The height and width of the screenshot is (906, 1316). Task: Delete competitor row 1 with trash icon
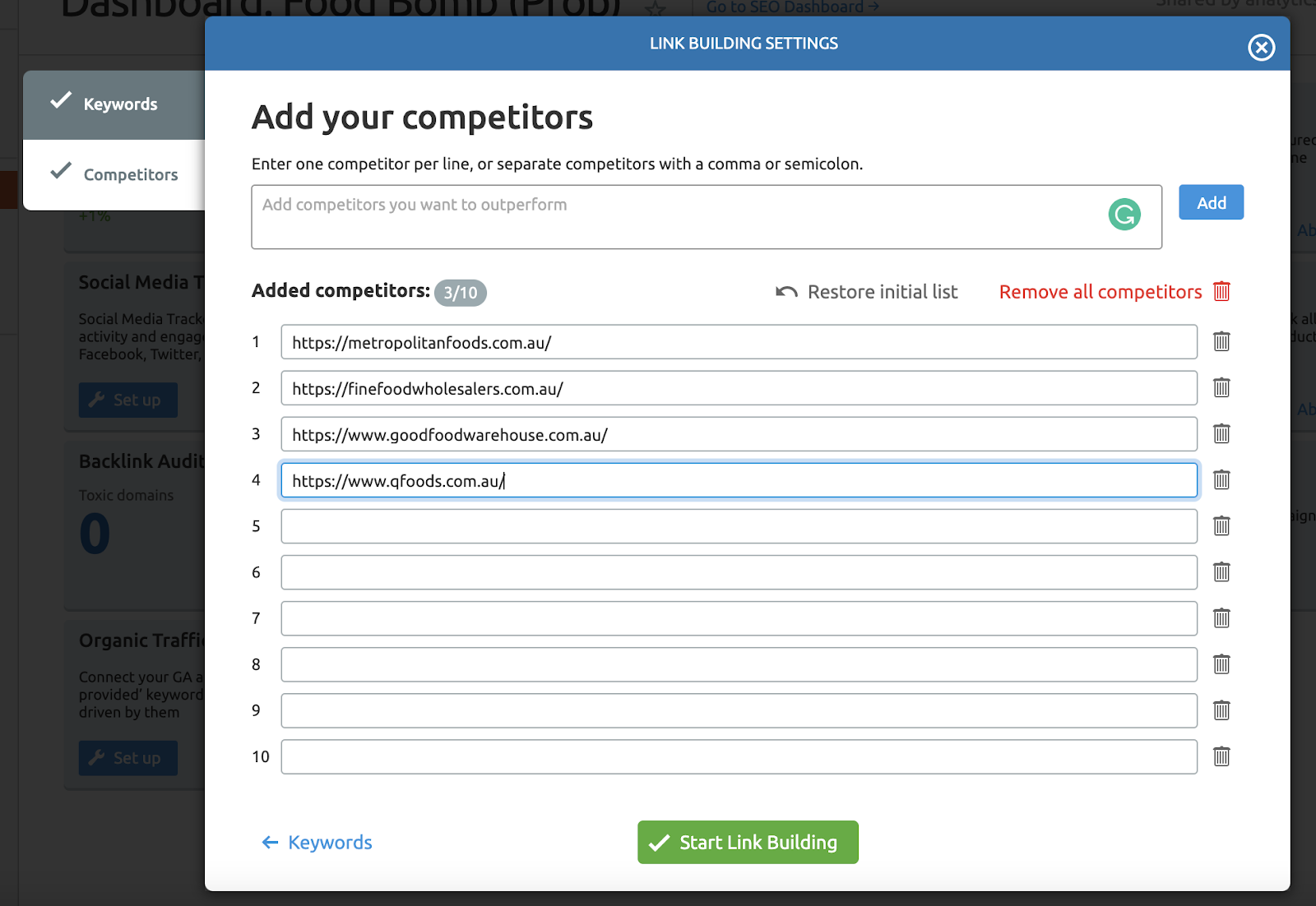(x=1221, y=341)
